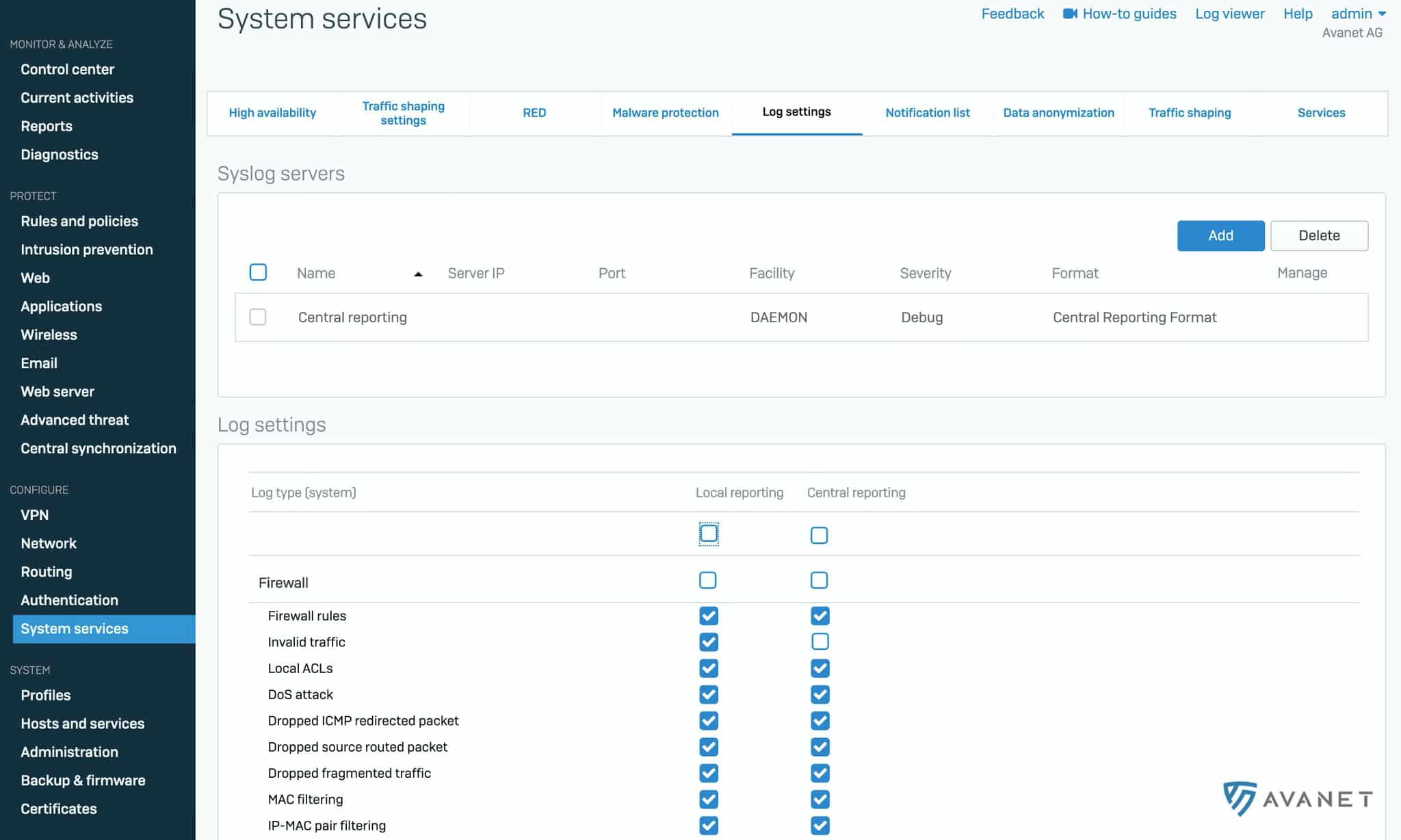Image resolution: width=1401 pixels, height=840 pixels.
Task: Click the Name column sort arrow
Action: (418, 274)
